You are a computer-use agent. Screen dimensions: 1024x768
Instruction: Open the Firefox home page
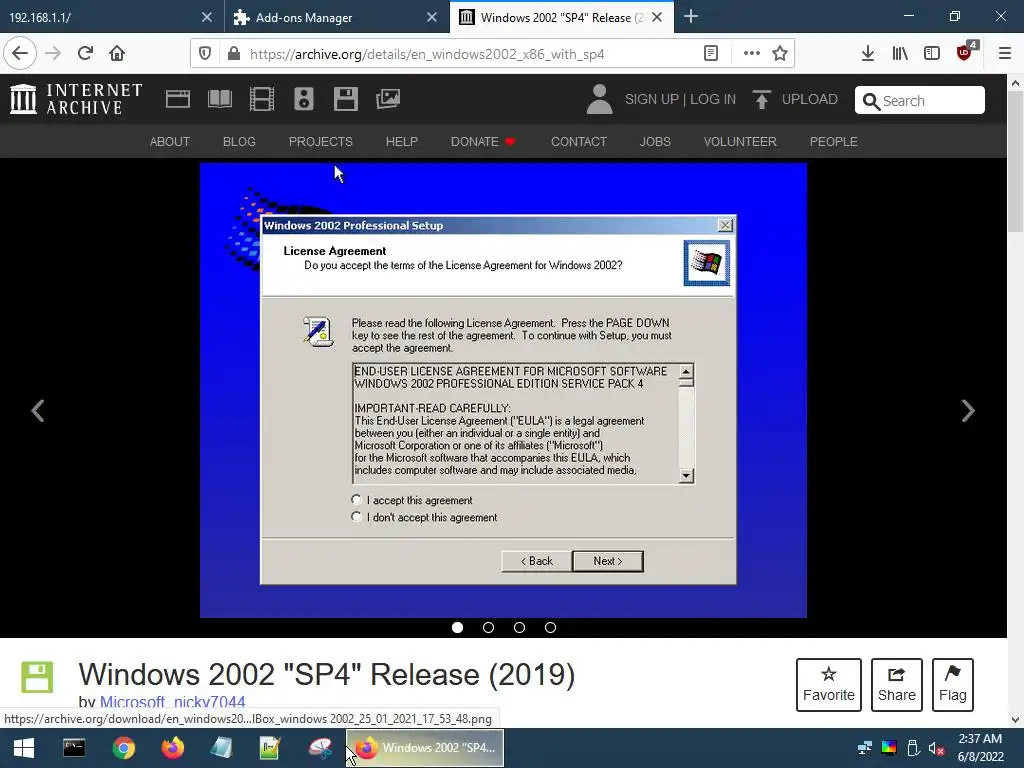117,54
